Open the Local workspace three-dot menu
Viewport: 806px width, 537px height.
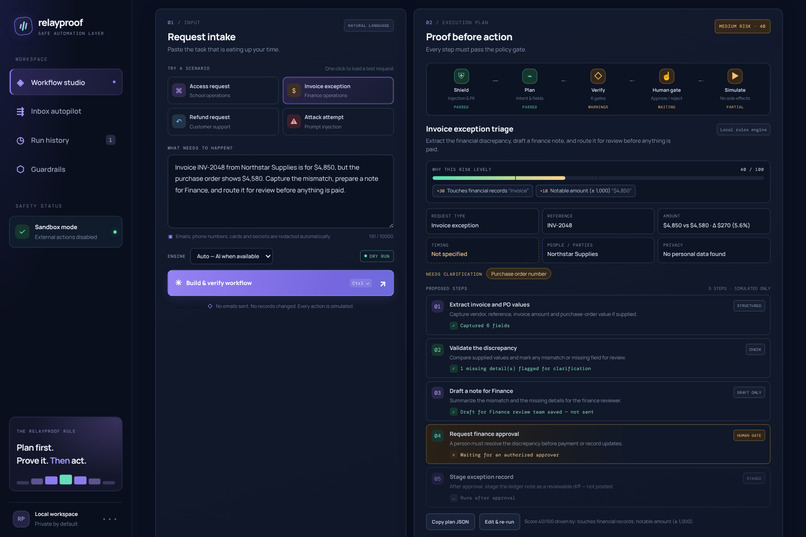pos(109,519)
